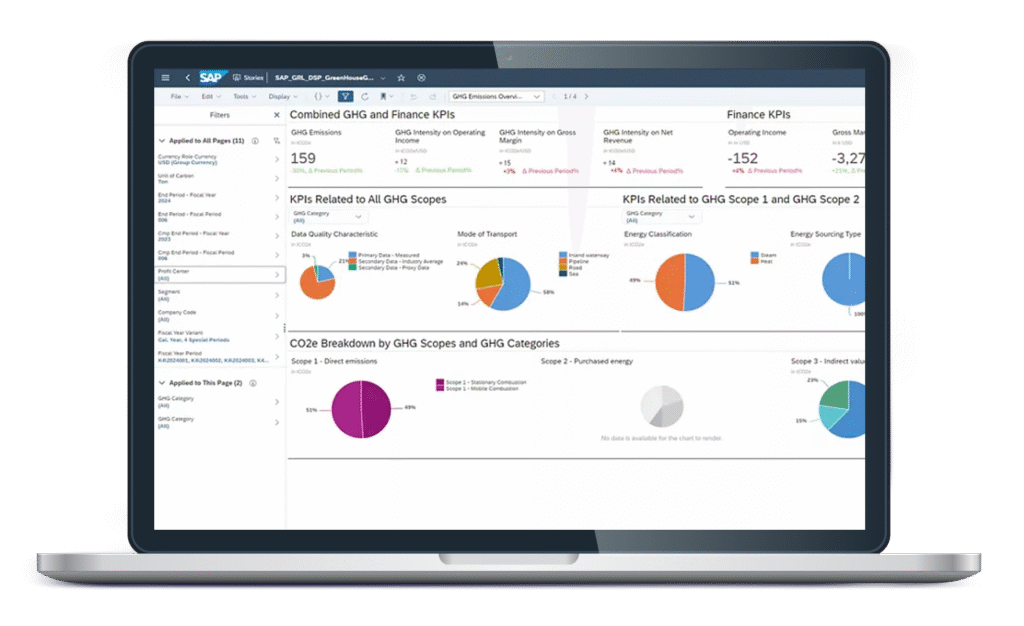This screenshot has height=626, width=1024.
Task: Click the back arrow beside SAP logo
Action: click(x=187, y=77)
